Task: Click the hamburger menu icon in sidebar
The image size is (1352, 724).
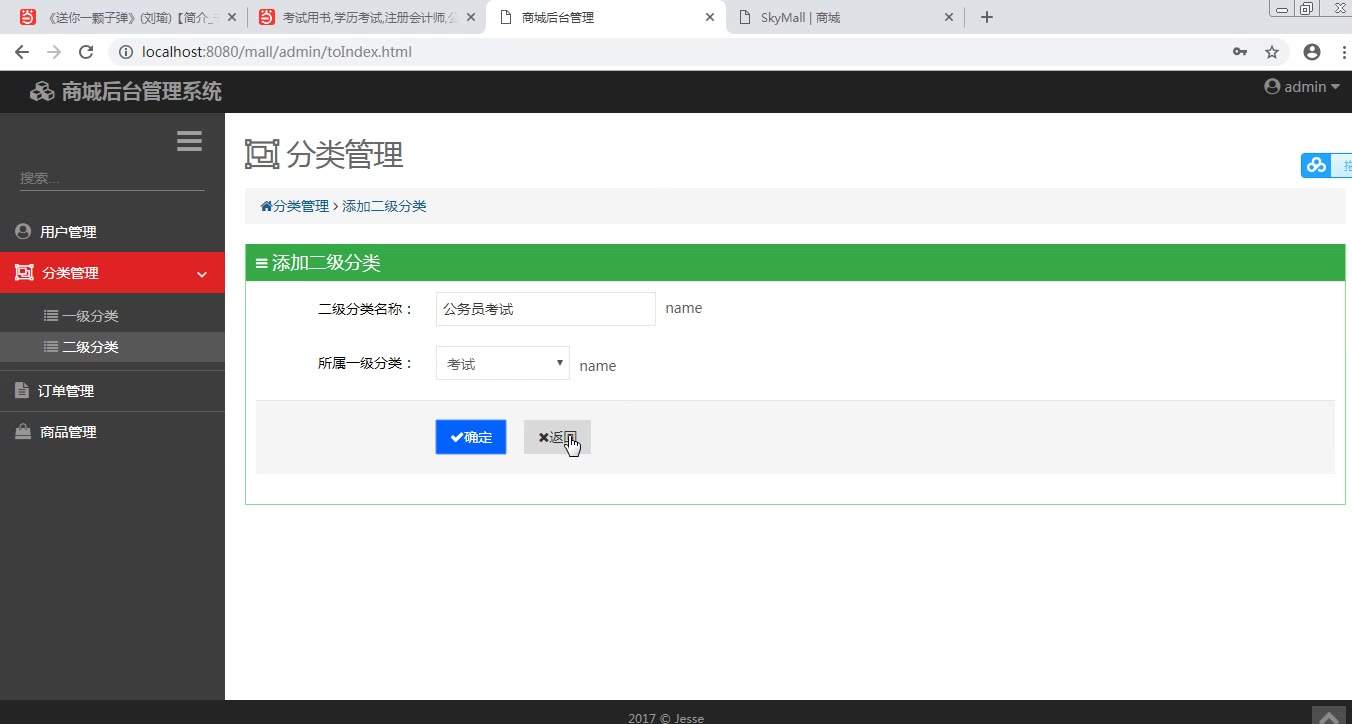Action: (x=189, y=141)
